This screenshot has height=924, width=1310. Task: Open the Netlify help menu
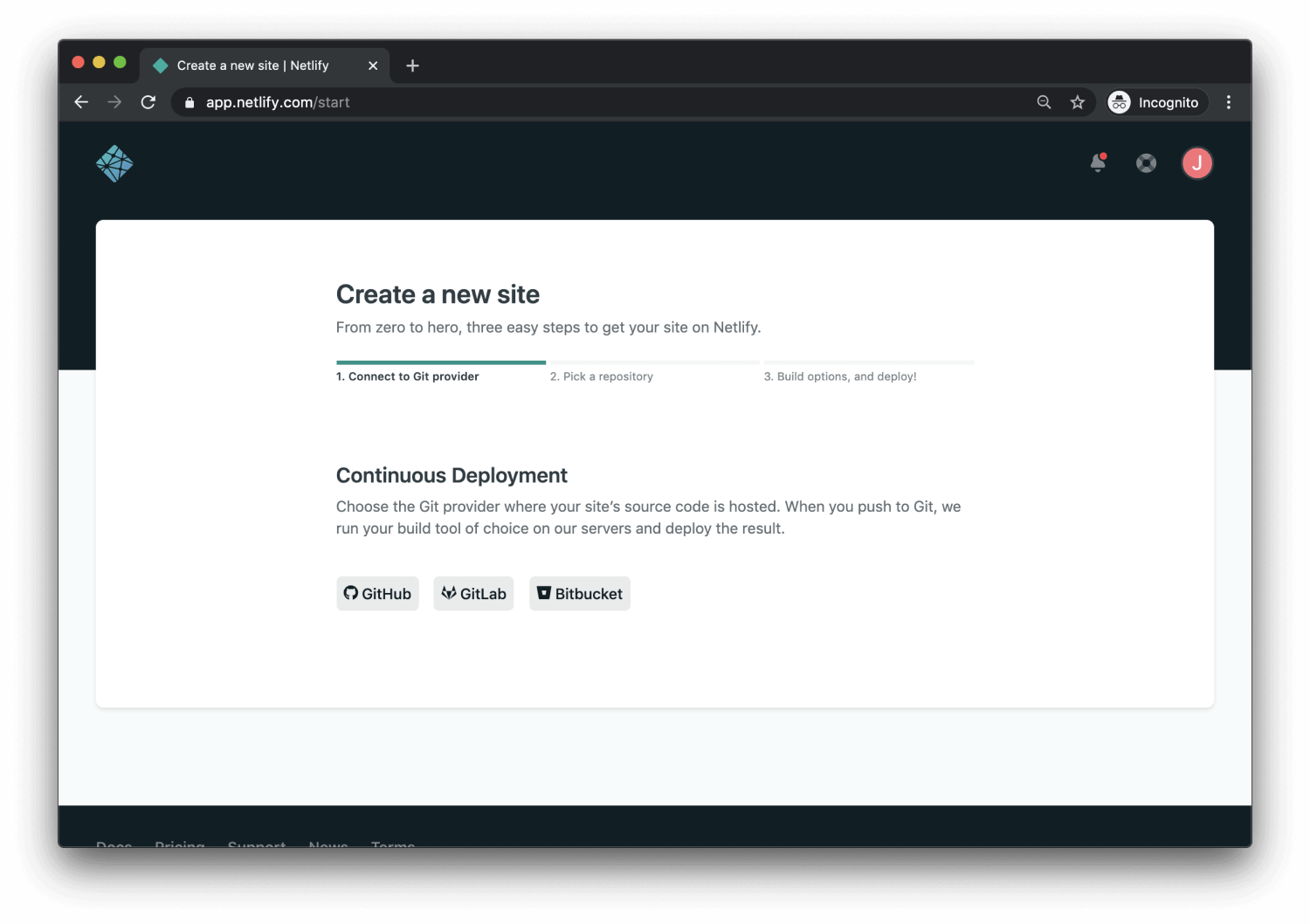[1146, 163]
